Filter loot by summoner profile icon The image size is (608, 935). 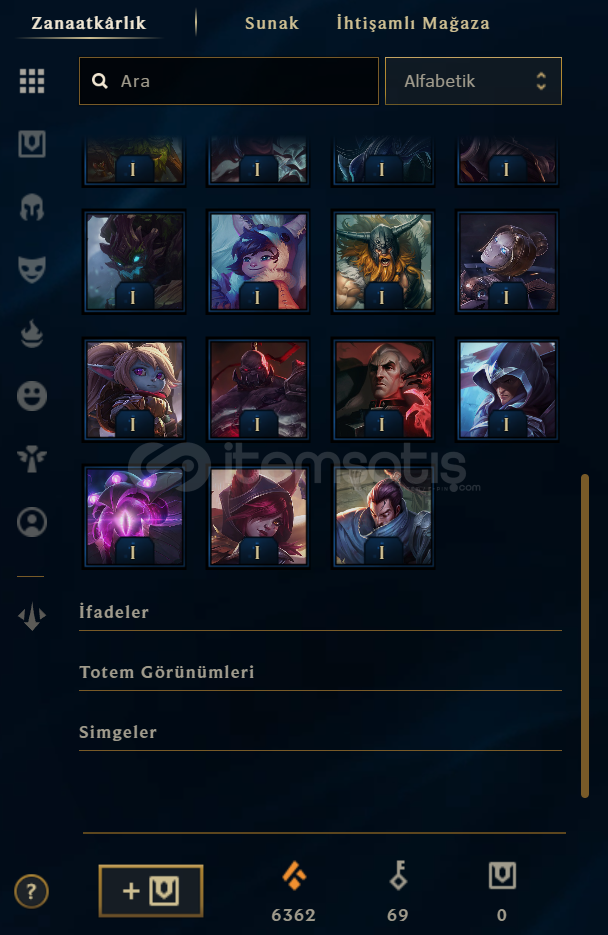point(32,522)
